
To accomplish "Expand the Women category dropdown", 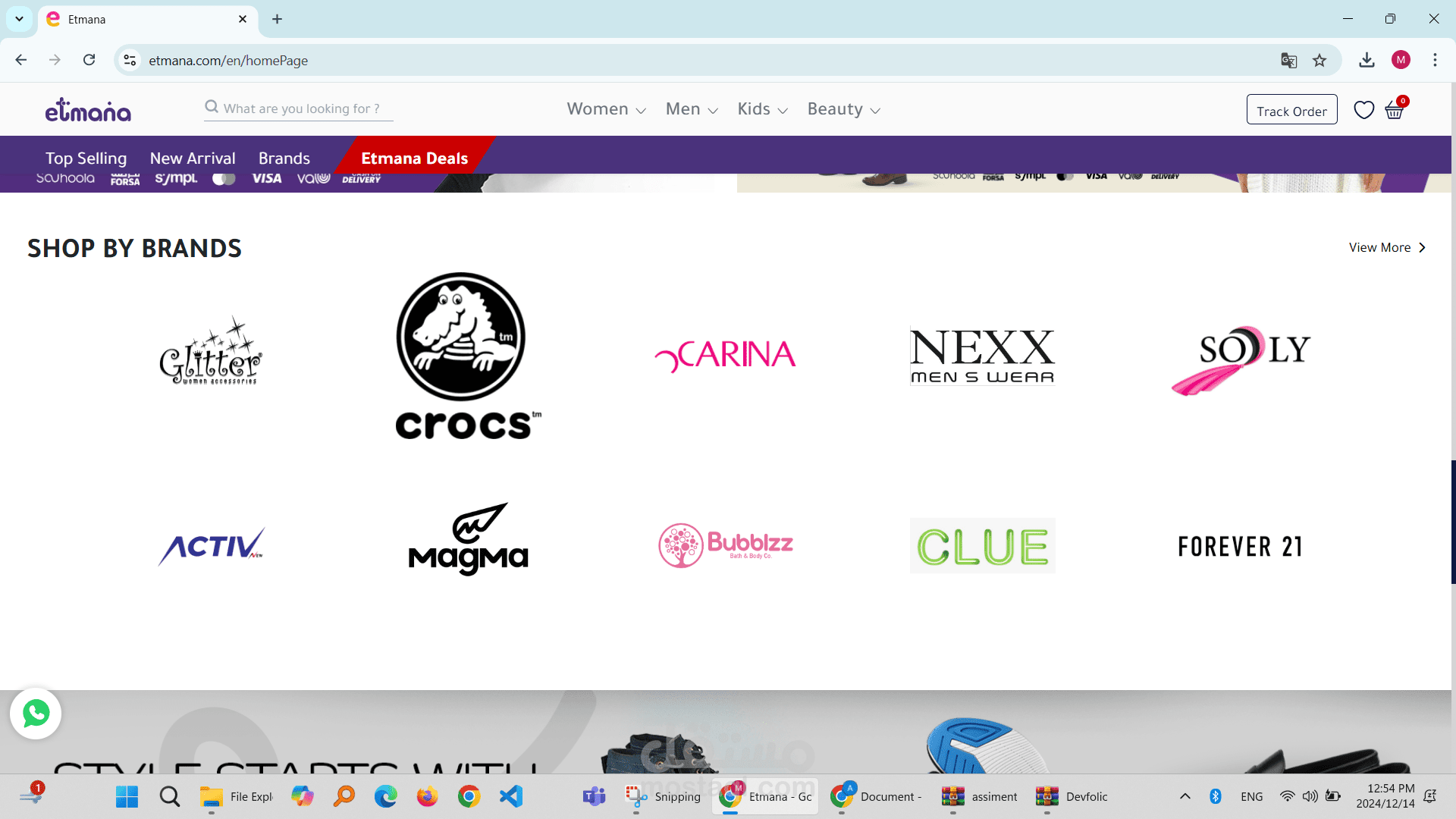I will (606, 109).
